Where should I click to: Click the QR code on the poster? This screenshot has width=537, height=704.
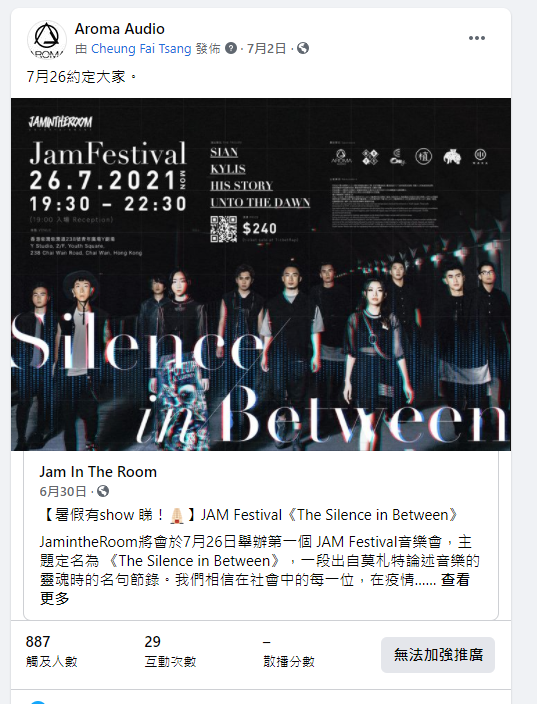click(x=224, y=229)
